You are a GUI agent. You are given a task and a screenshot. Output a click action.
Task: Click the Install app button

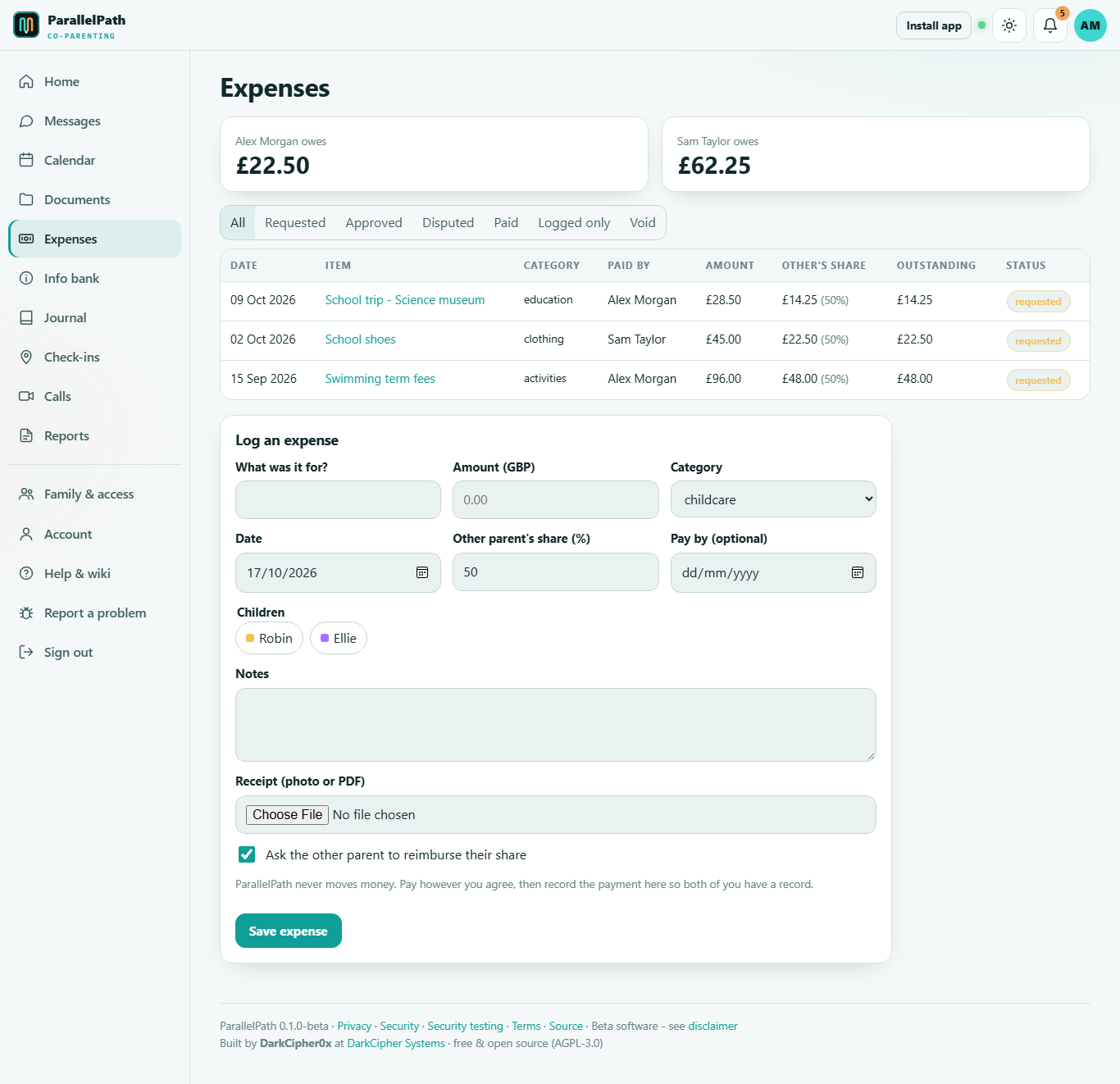click(934, 25)
